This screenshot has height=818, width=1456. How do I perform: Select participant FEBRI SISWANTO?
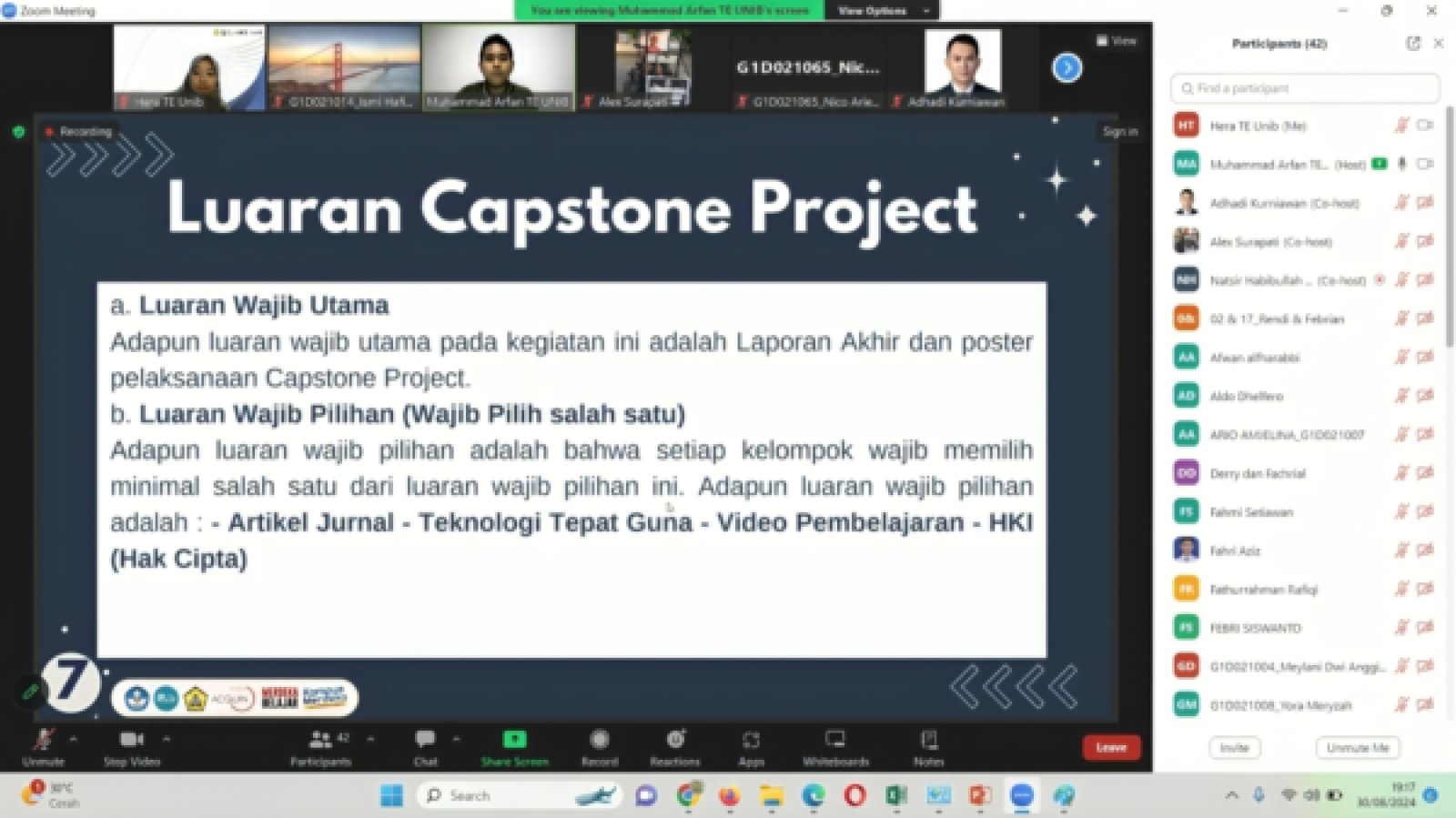pyautogui.click(x=1305, y=628)
